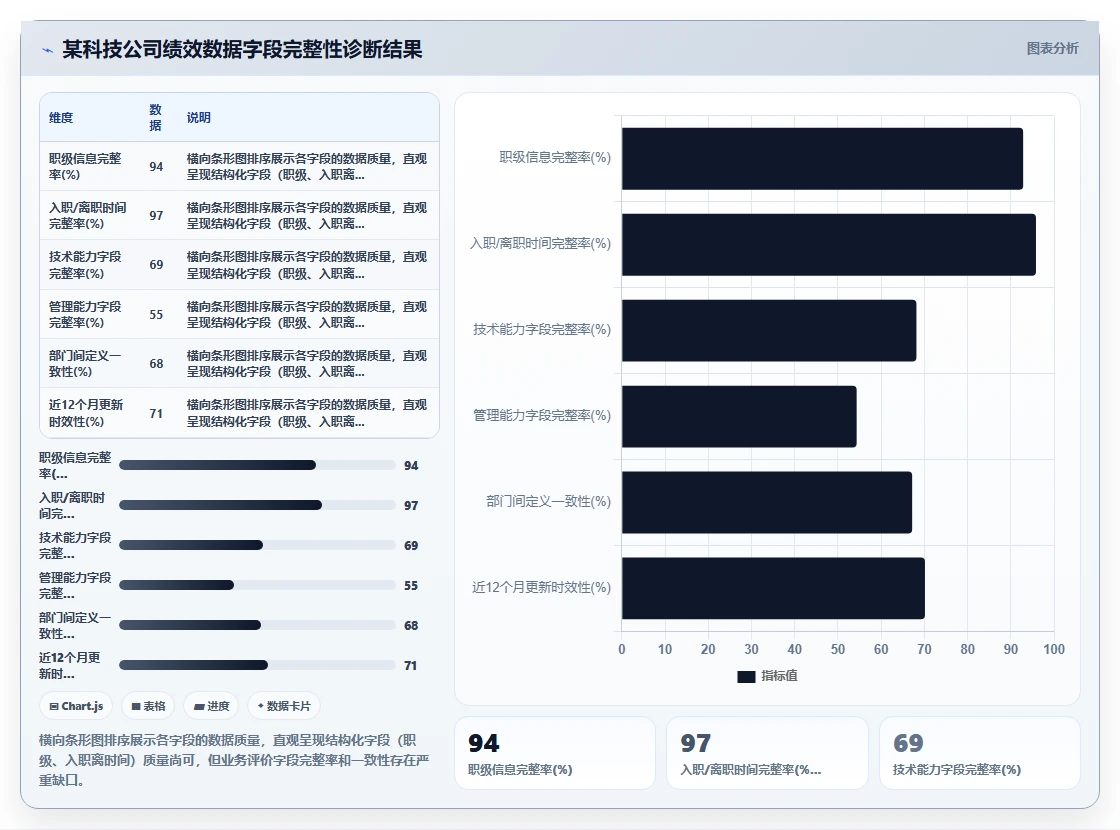Click x-axis tick label 50

click(x=838, y=649)
